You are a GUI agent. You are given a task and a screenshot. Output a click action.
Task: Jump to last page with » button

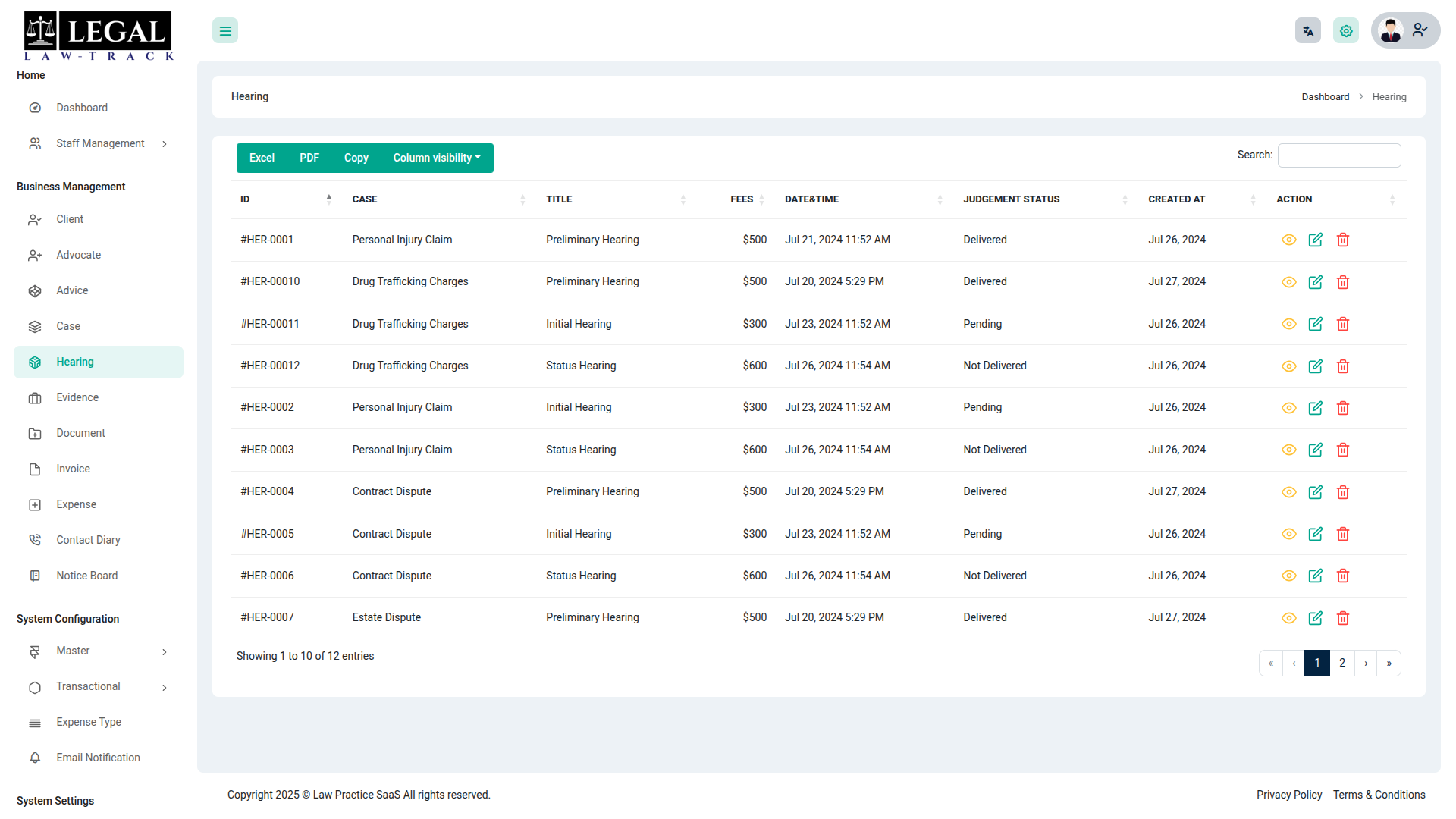pos(1389,663)
